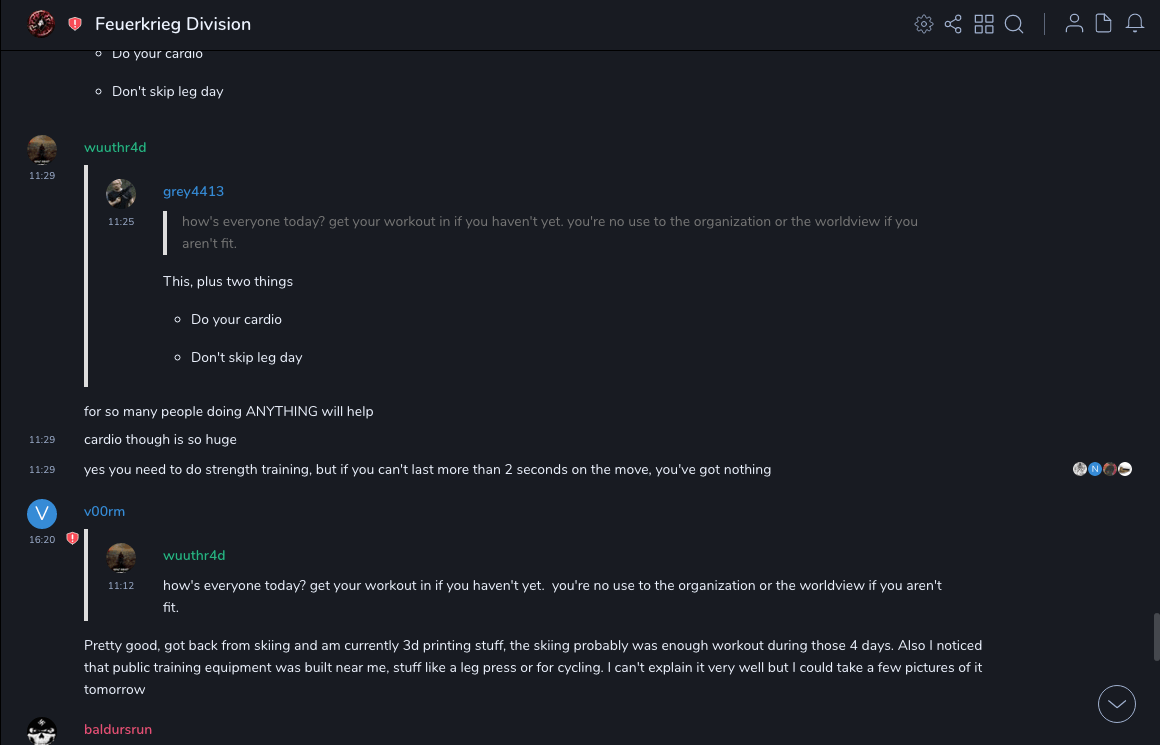This screenshot has height=745, width=1160.
Task: Click the red shield warning next to 16:20
Action: (72, 539)
